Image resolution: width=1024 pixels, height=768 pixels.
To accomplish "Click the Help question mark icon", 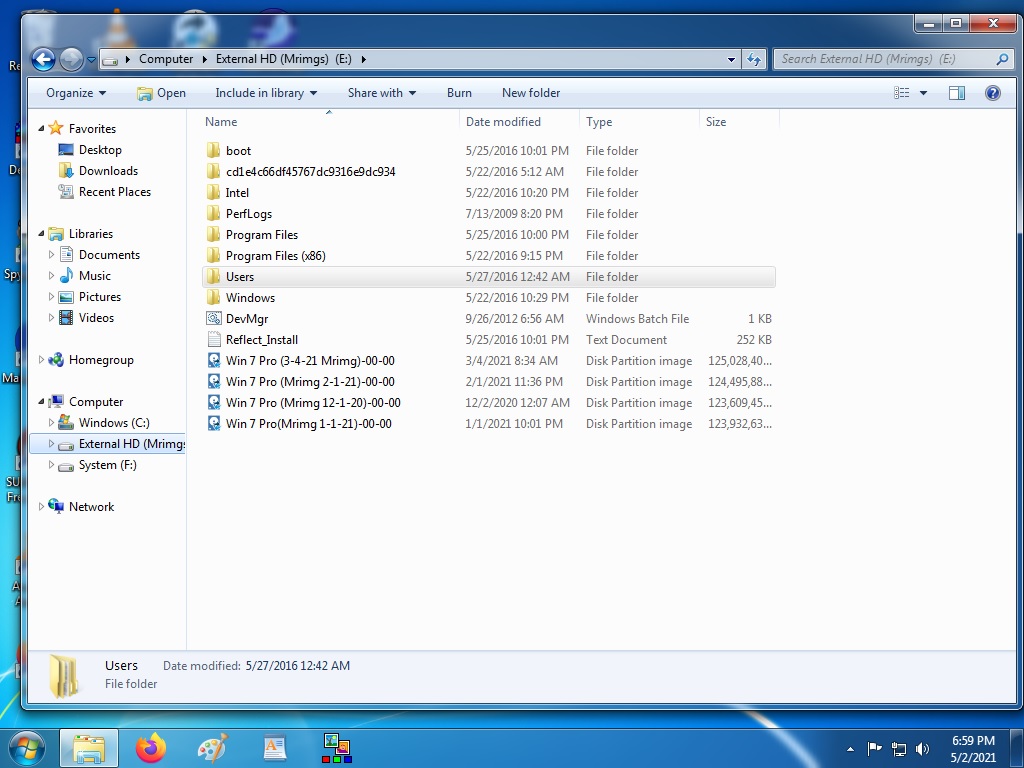I will [x=993, y=93].
